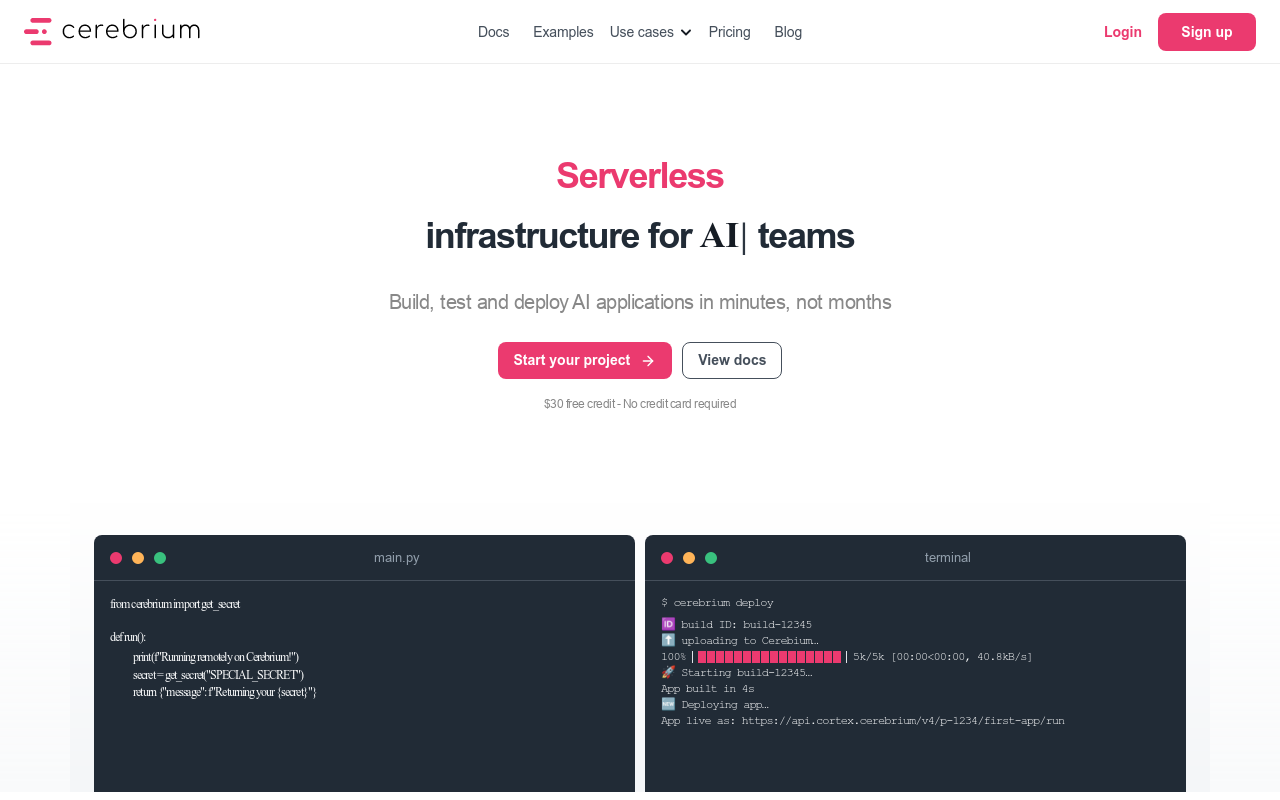Image resolution: width=1280 pixels, height=800 pixels.
Task: Click the cerebrium wordmark text in header
Action: [131, 31]
